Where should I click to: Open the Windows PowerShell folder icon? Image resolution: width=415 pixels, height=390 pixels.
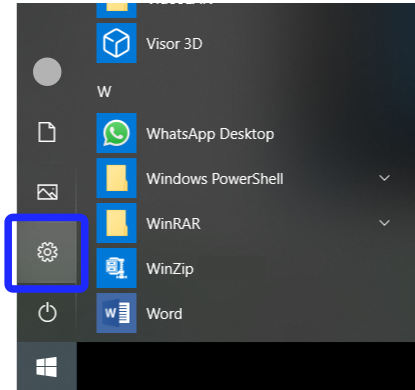pyautogui.click(x=116, y=178)
